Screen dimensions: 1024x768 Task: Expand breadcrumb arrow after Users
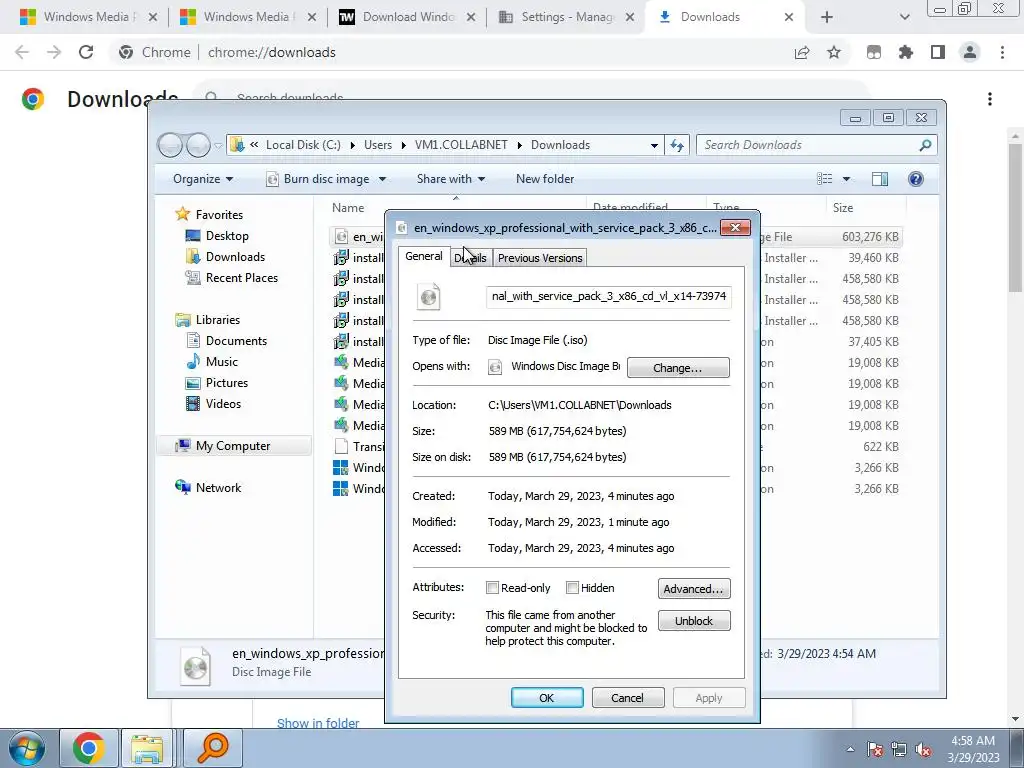(x=404, y=145)
